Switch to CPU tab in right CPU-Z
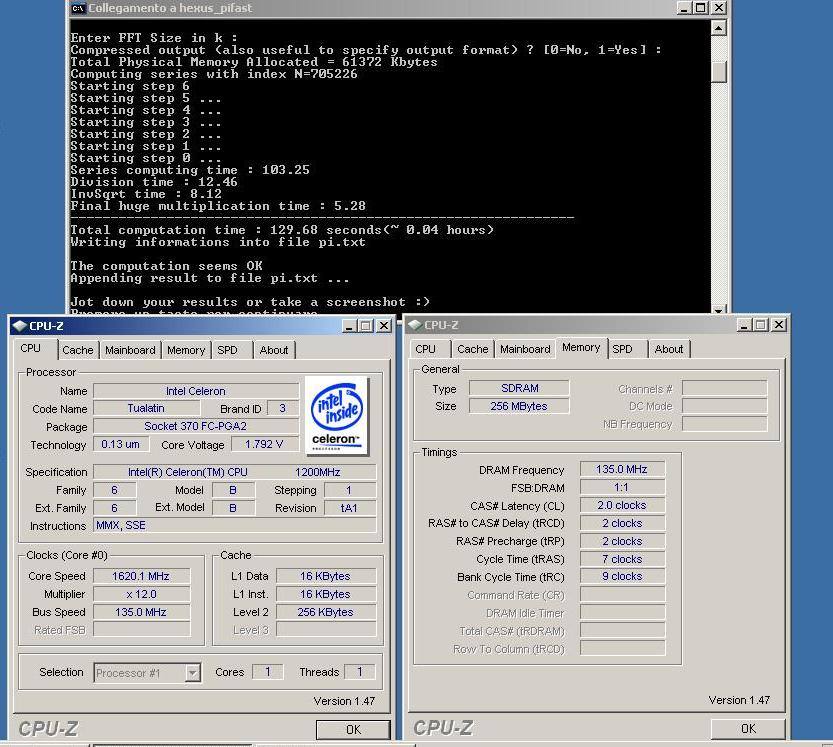This screenshot has width=833, height=747. click(426, 349)
